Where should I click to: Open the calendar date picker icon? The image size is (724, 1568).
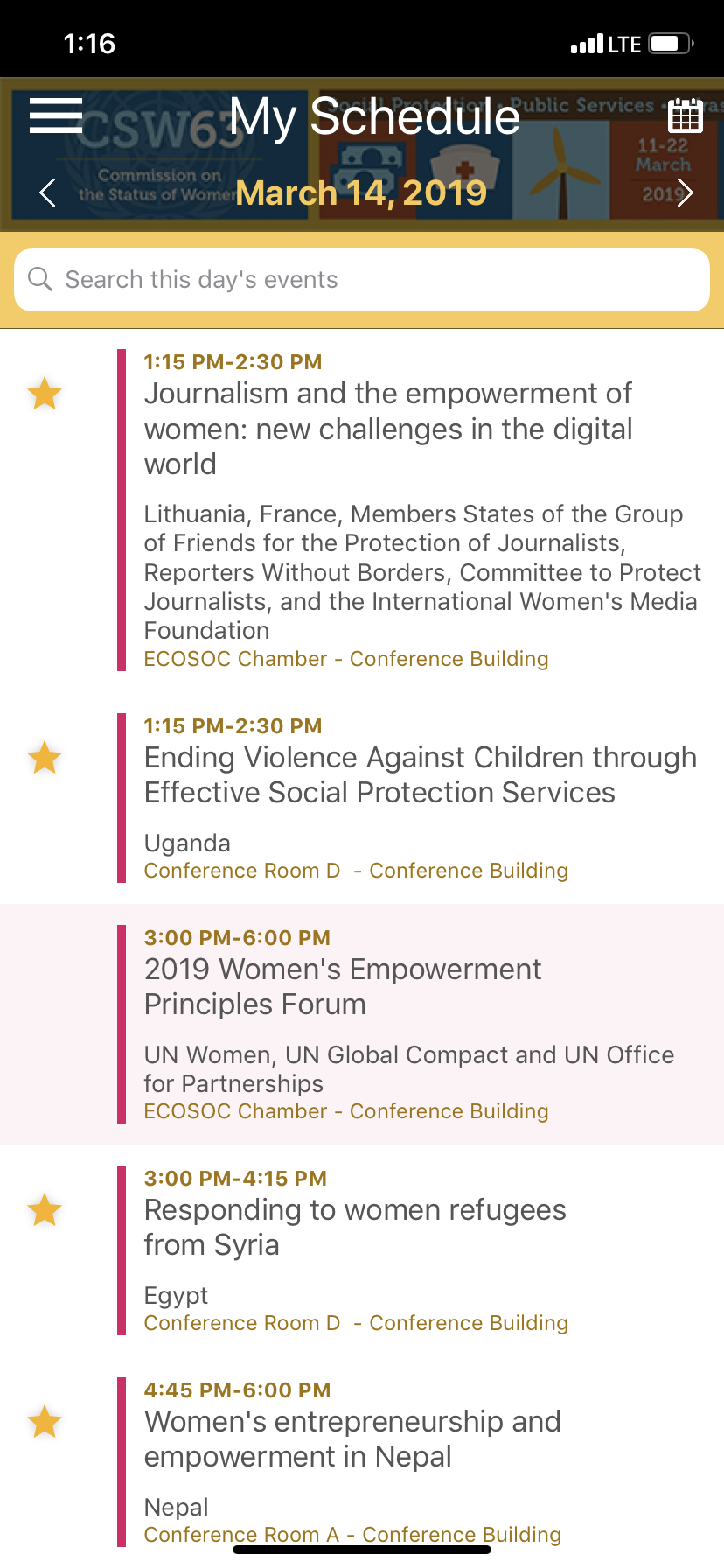tap(685, 115)
